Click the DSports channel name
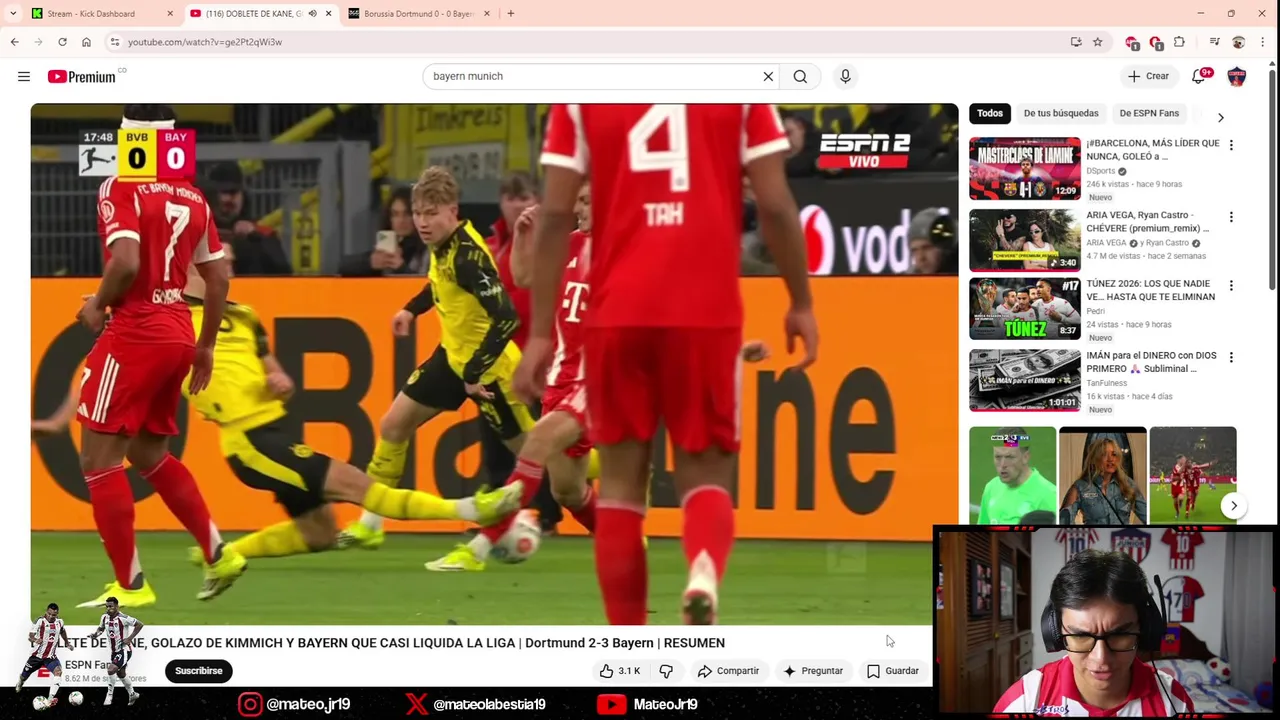Viewport: 1280px width, 720px height. 1100,171
